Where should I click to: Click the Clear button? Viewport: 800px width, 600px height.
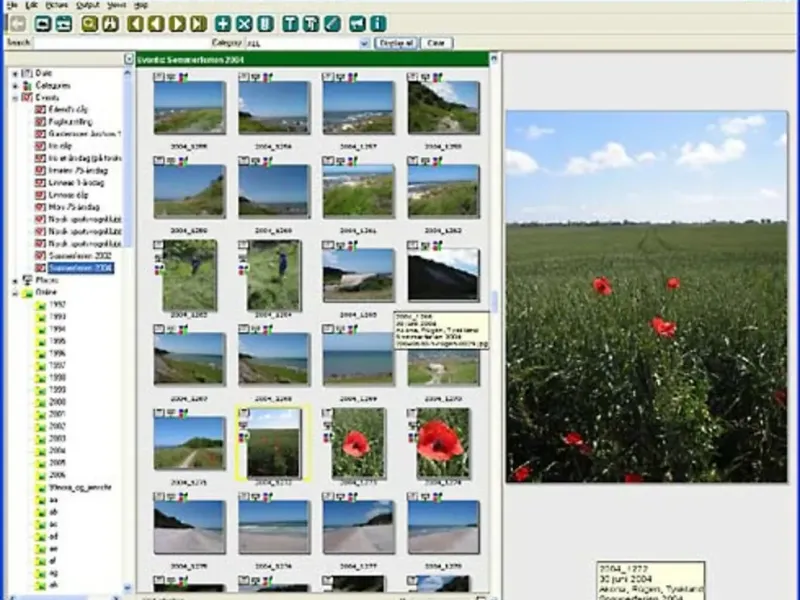tap(436, 43)
